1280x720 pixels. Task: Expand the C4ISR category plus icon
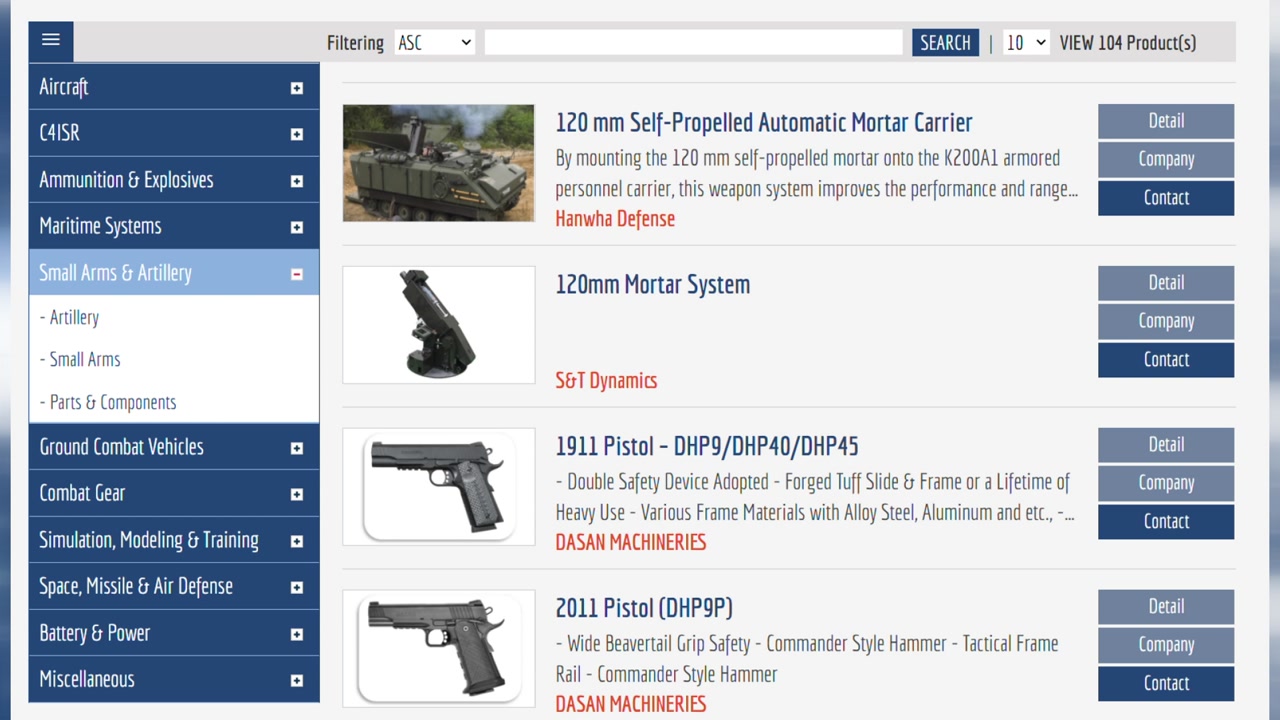[297, 134]
